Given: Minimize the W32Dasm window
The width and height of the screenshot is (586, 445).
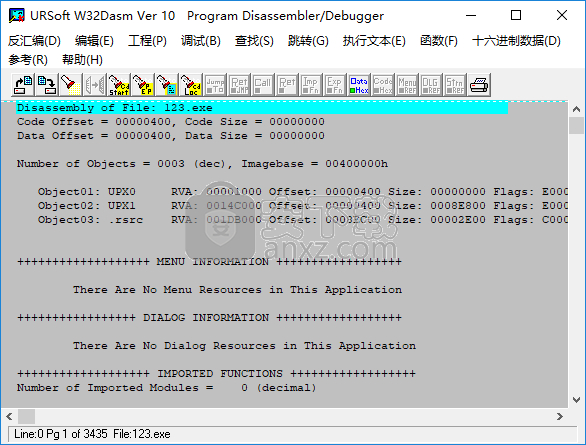Looking at the screenshot, I should (471, 15).
